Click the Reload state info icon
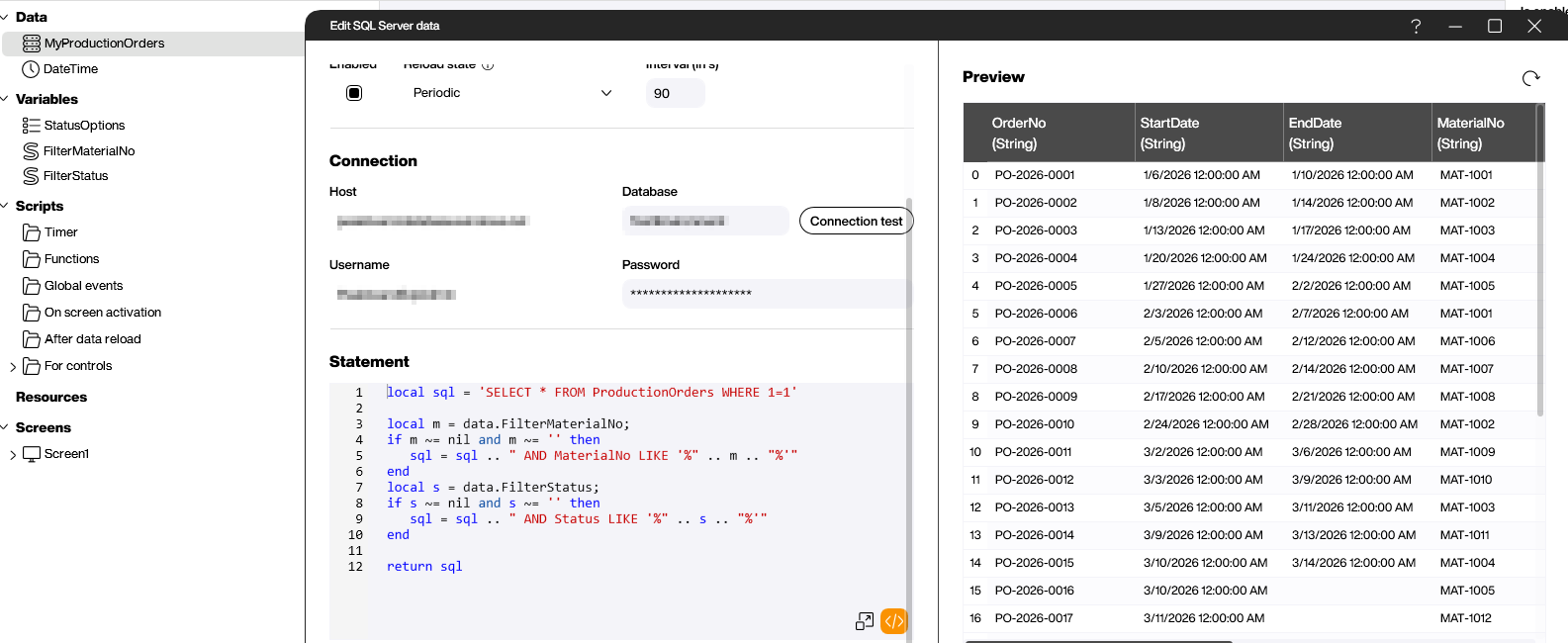This screenshot has height=643, width=1568. click(x=488, y=64)
